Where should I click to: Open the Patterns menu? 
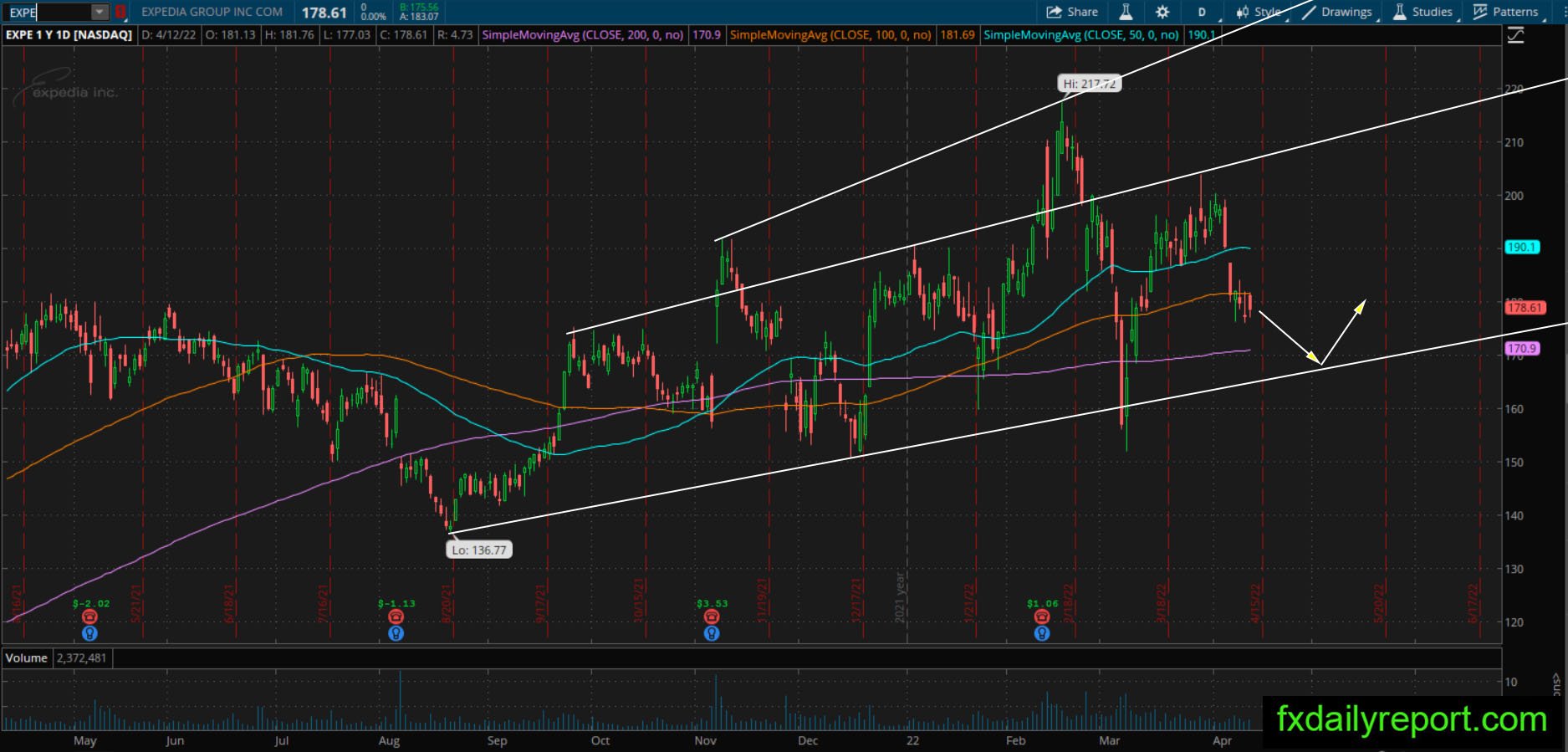(1506, 12)
